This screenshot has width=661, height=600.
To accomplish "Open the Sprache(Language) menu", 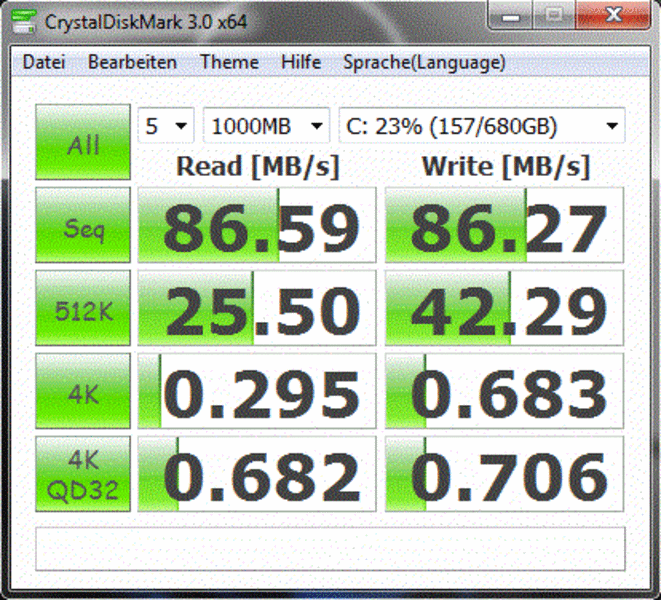I will (424, 62).
